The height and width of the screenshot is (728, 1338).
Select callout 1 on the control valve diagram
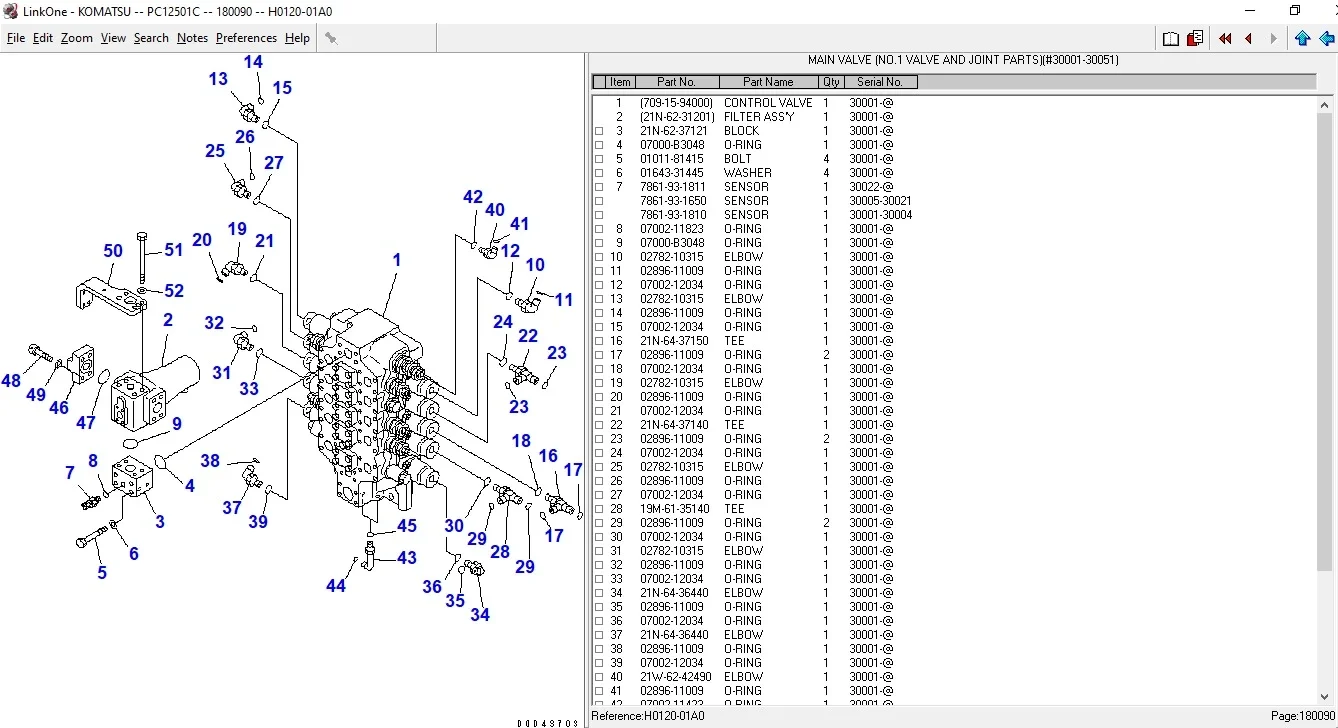click(396, 260)
